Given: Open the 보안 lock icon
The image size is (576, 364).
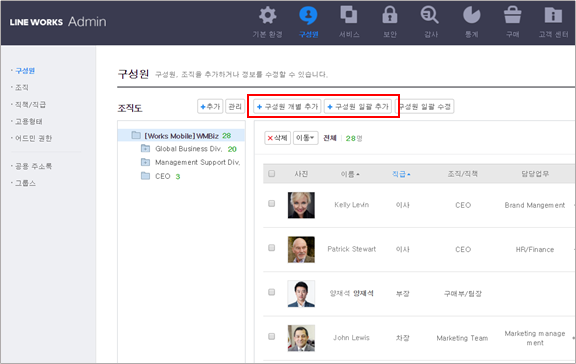Looking at the screenshot, I should tap(390, 15).
